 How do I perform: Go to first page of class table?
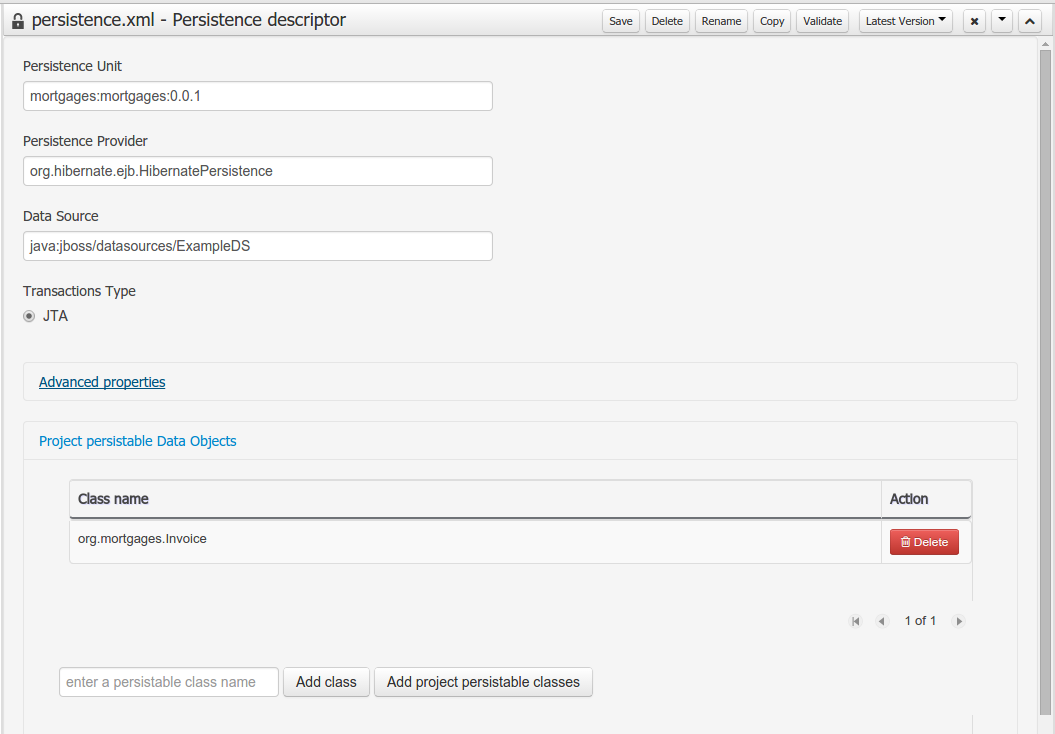[x=855, y=621]
